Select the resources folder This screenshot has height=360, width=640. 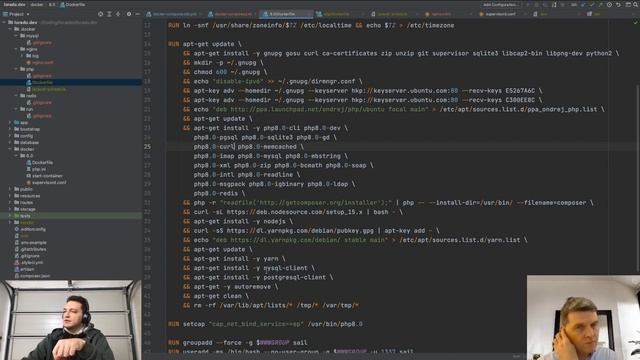tap(27, 196)
